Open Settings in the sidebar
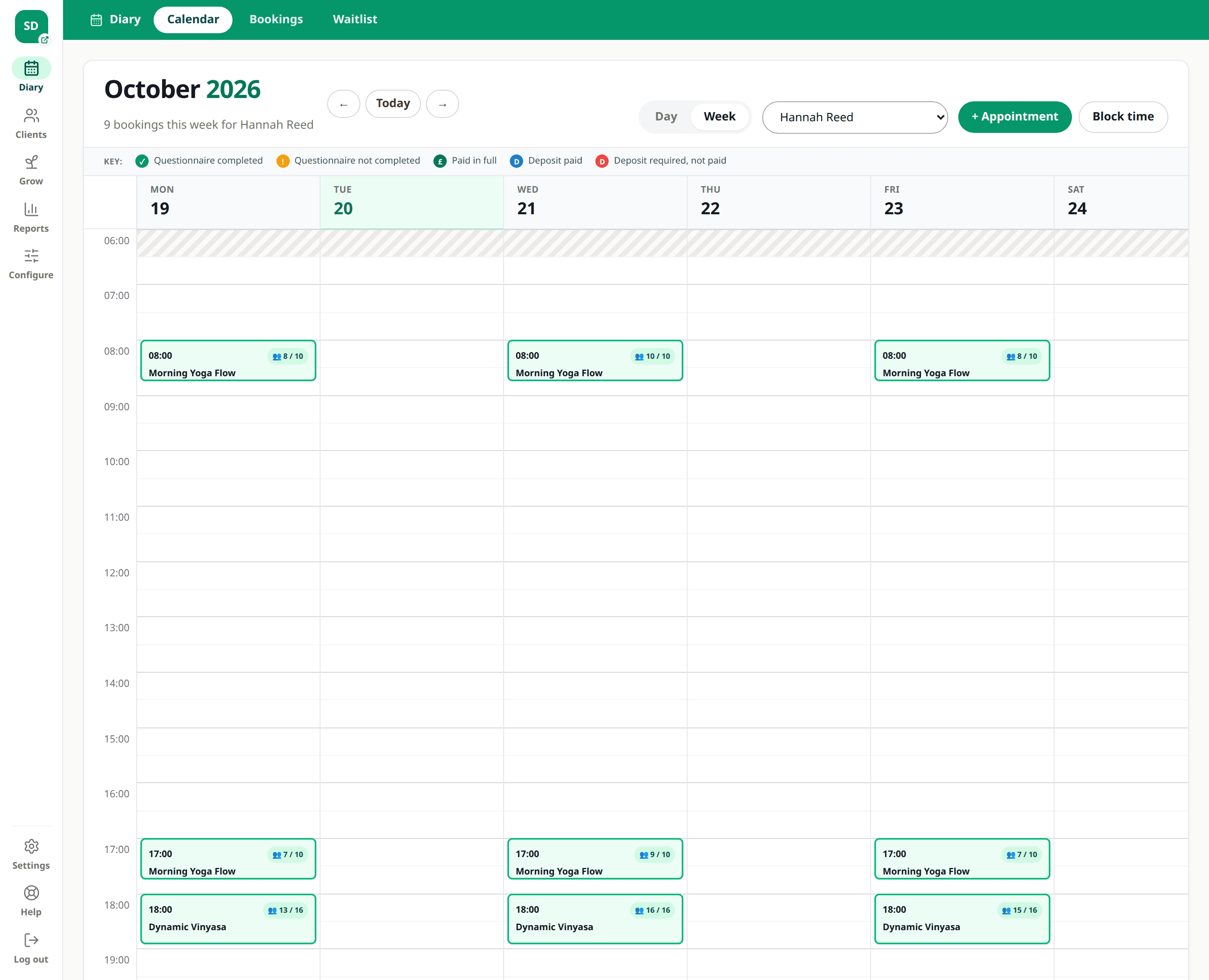The width and height of the screenshot is (1209, 980). 31,854
